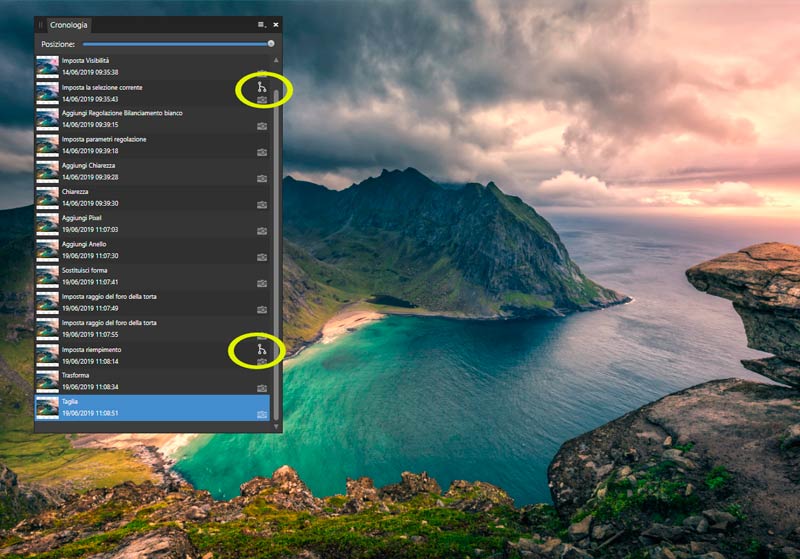Click thumbnail of Trasforma step

pyautogui.click(x=47, y=382)
